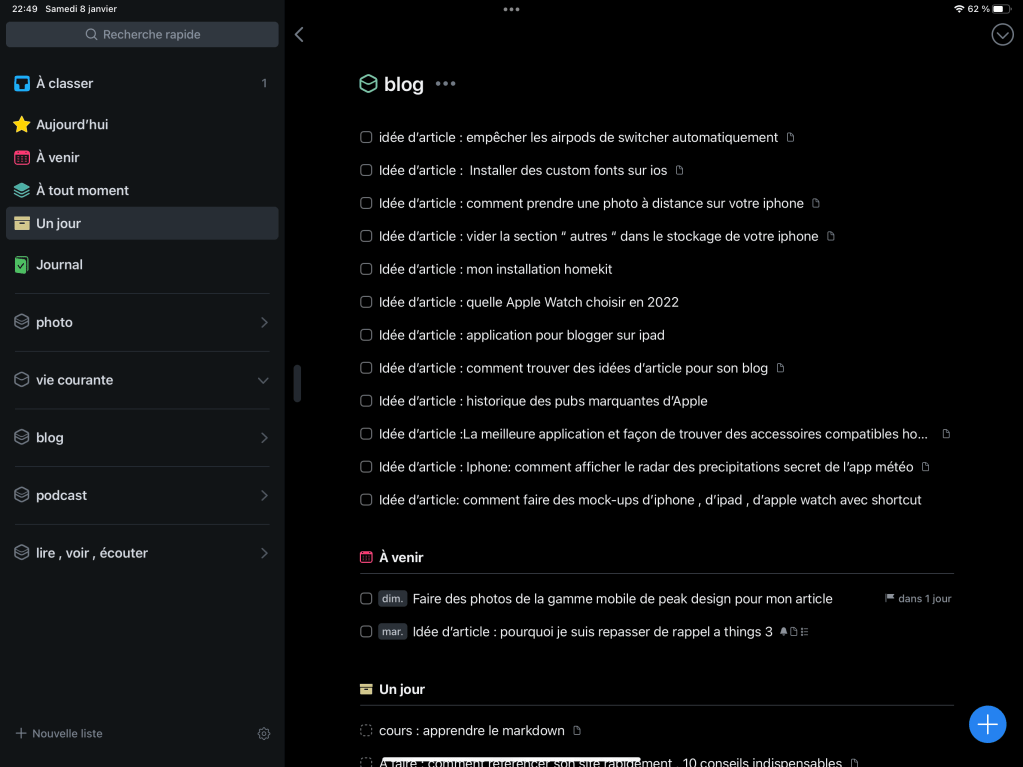
Task: Mark quelle Apple Watch choisir task complete
Action: 366,302
